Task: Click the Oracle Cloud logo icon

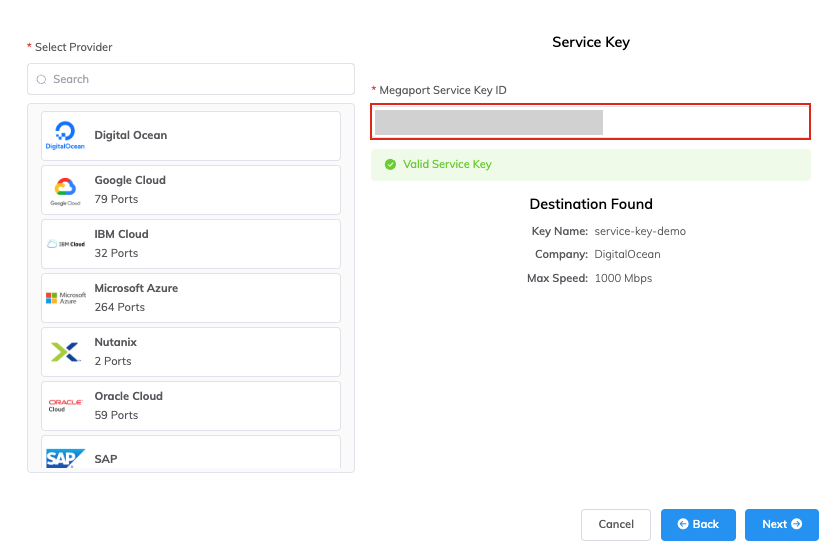Action: coord(65,405)
